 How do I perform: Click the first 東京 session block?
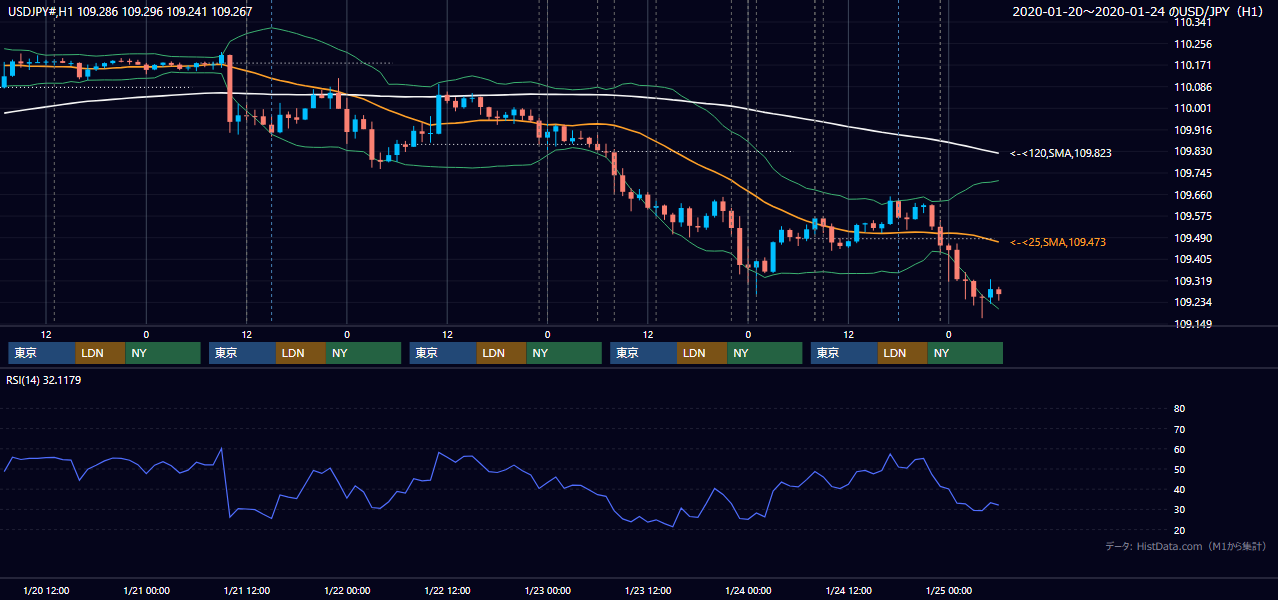[x=42, y=353]
